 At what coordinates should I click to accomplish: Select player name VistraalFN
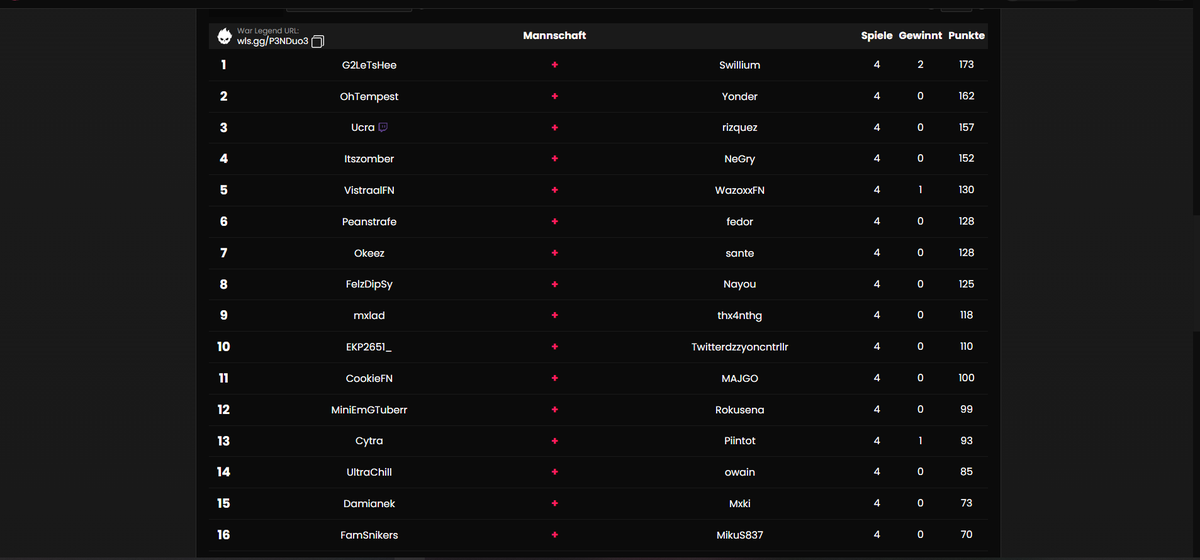pos(369,190)
